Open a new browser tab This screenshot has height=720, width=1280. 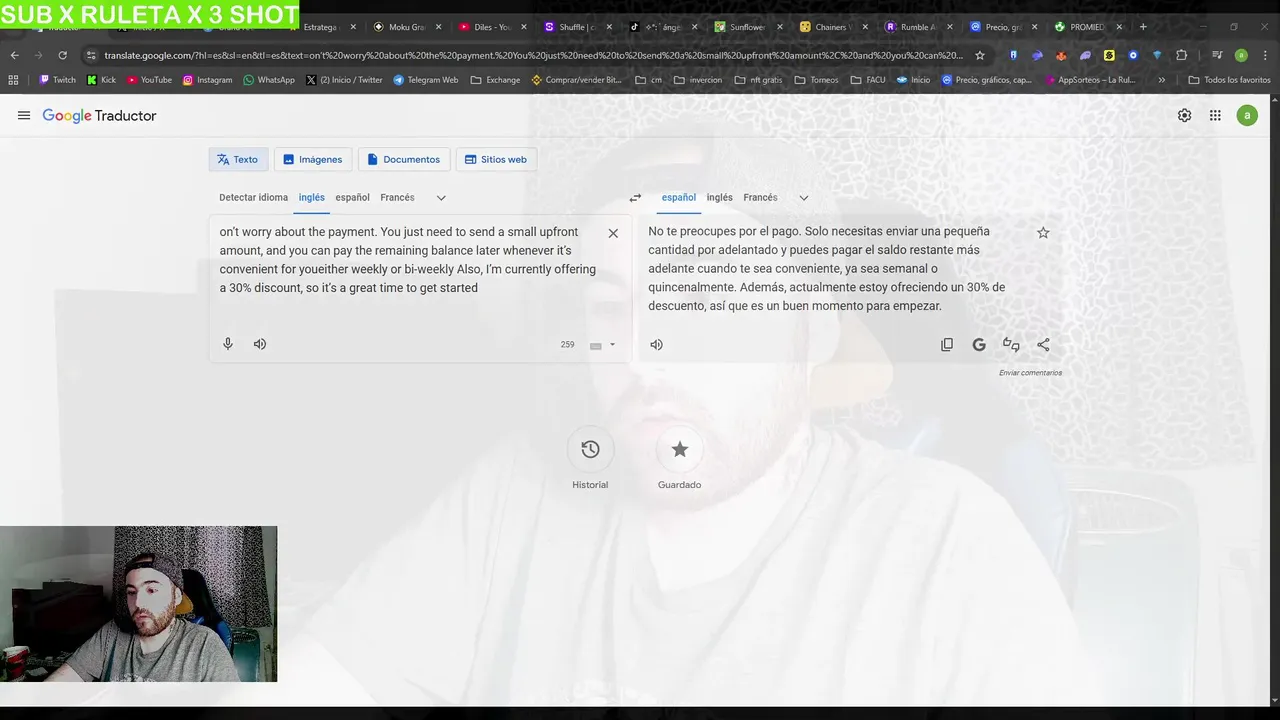[1143, 27]
